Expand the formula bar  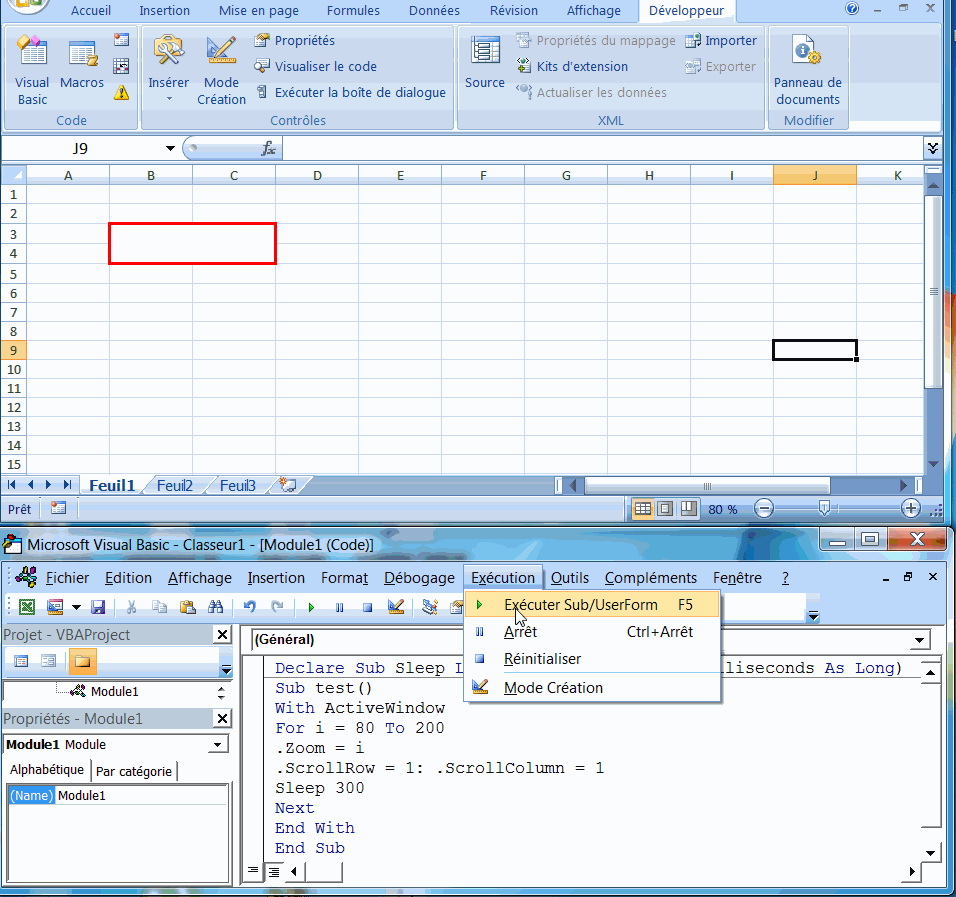coord(932,148)
